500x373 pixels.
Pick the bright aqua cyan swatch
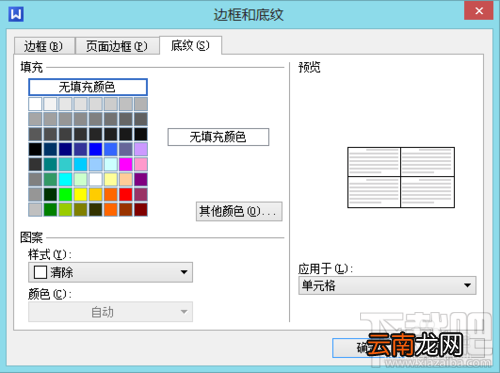click(x=65, y=179)
